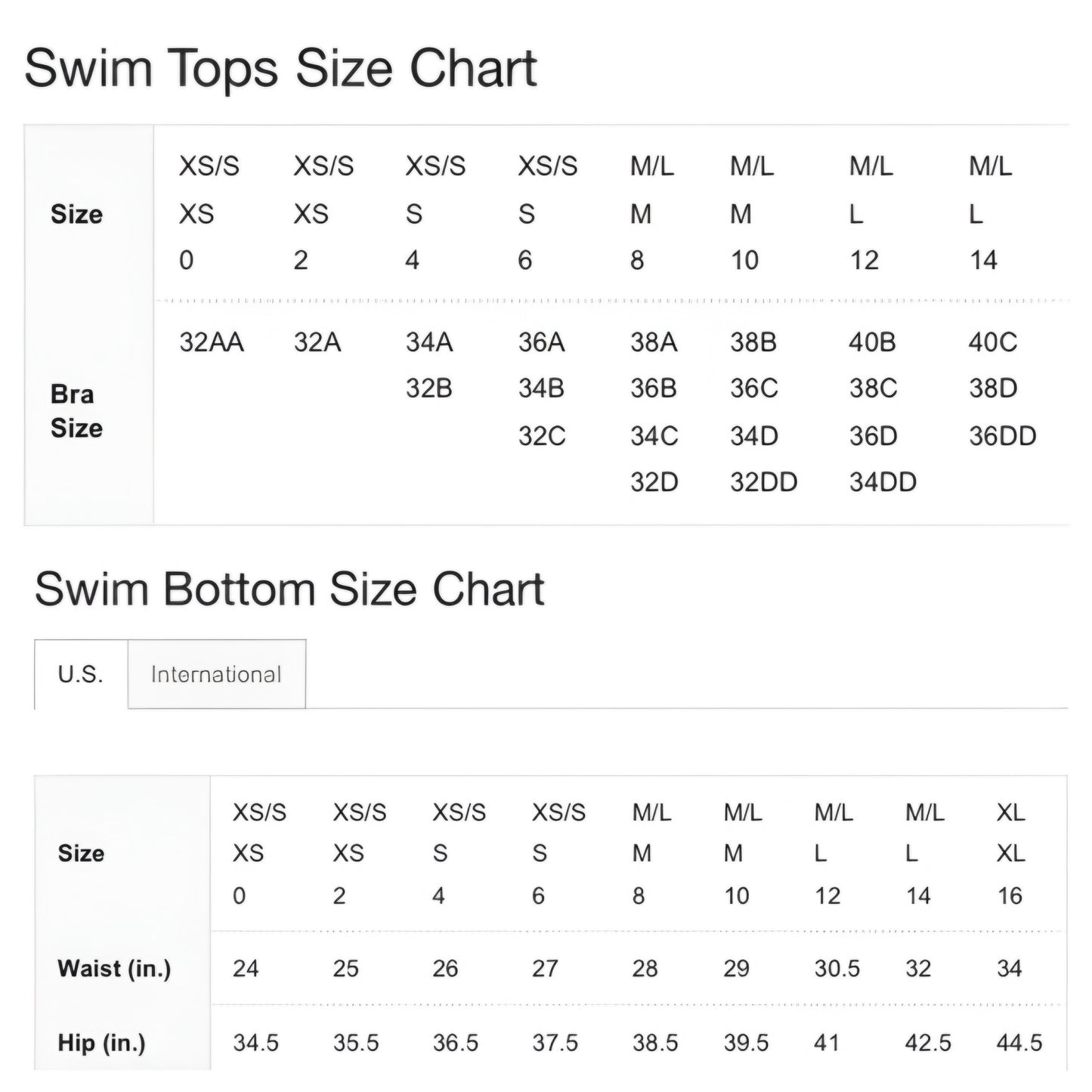The image size is (1092, 1092).
Task: Select the 34DD bra size entry
Action: click(x=883, y=482)
